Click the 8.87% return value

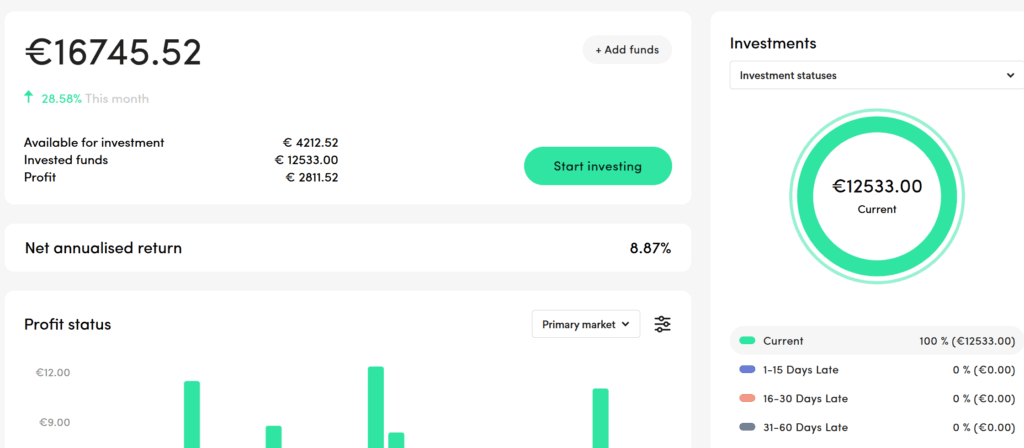650,248
